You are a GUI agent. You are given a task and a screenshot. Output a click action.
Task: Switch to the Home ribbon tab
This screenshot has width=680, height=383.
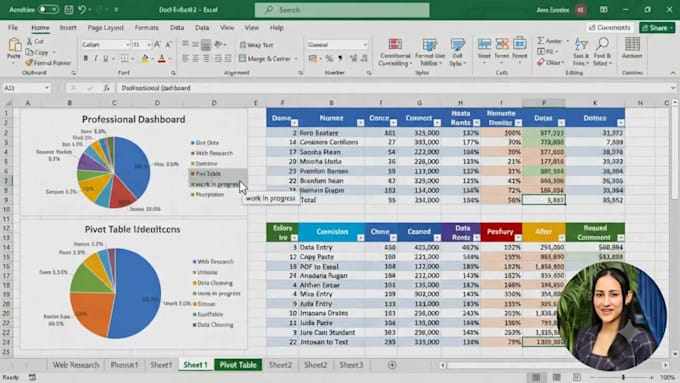coord(40,28)
